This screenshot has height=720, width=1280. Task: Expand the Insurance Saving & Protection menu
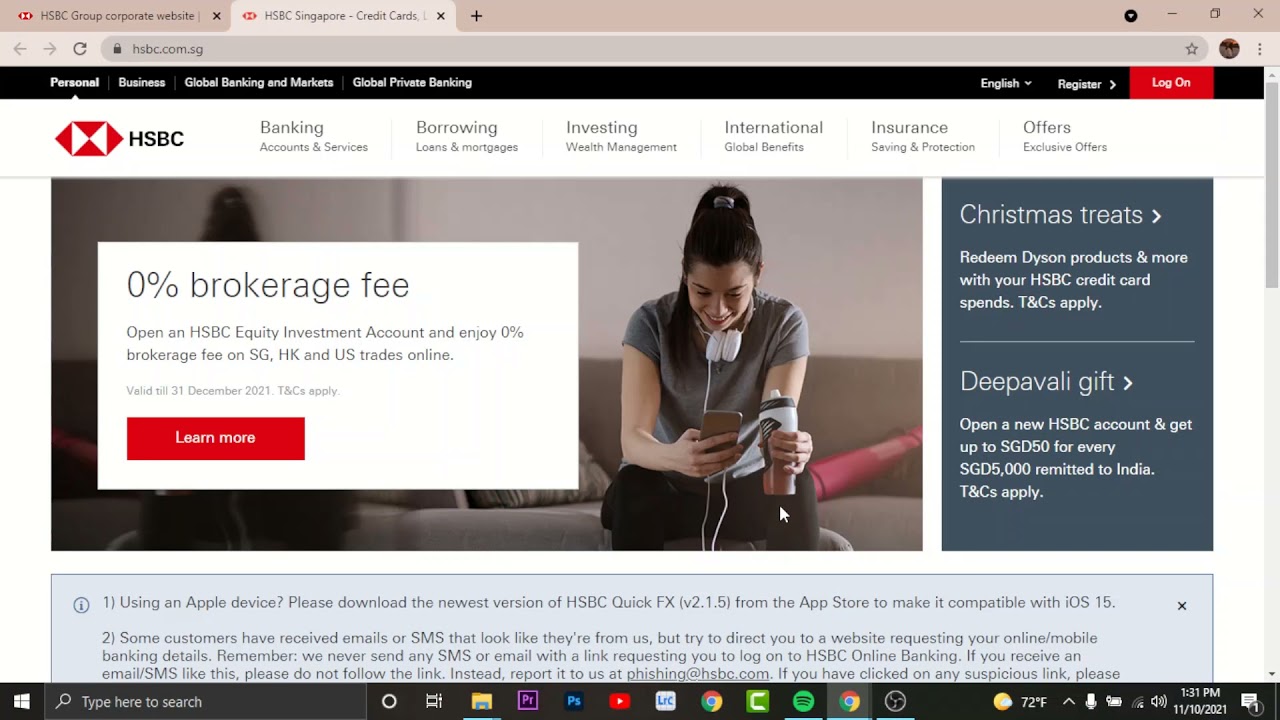click(922, 136)
